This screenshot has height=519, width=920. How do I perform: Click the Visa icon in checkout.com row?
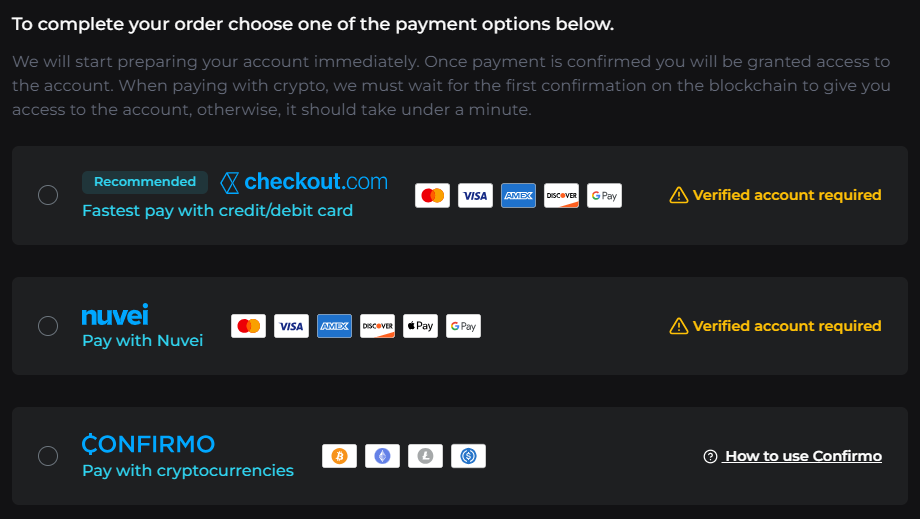click(475, 196)
